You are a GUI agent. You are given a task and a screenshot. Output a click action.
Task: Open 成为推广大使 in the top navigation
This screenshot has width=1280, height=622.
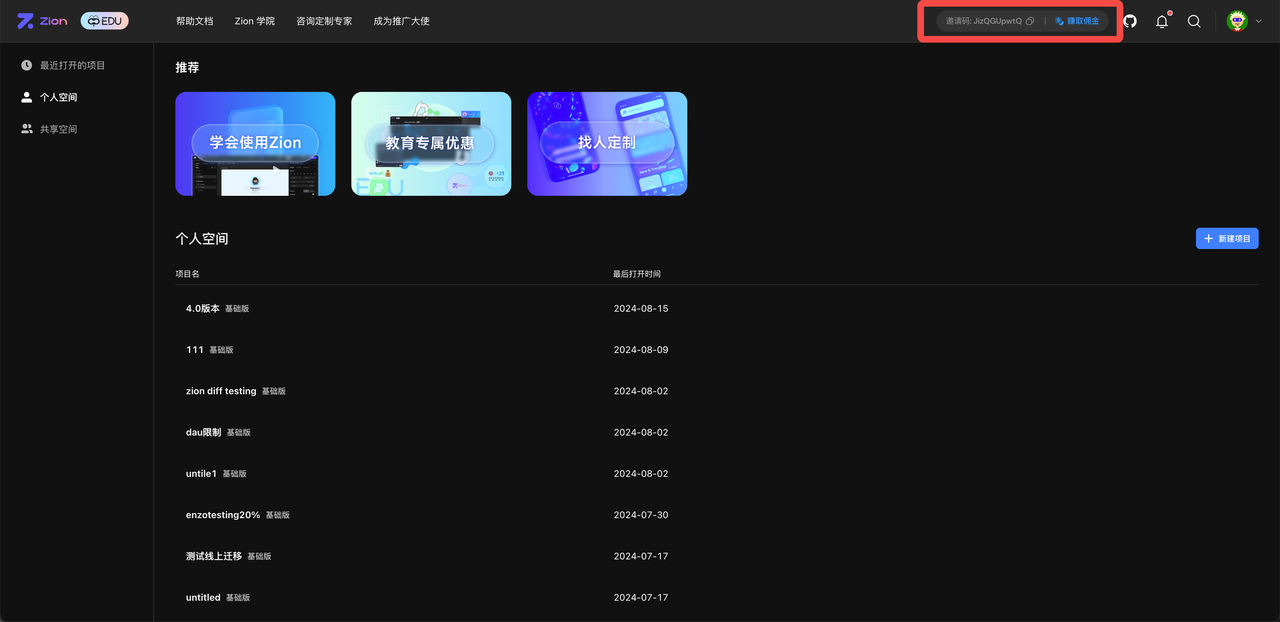[x=401, y=21]
